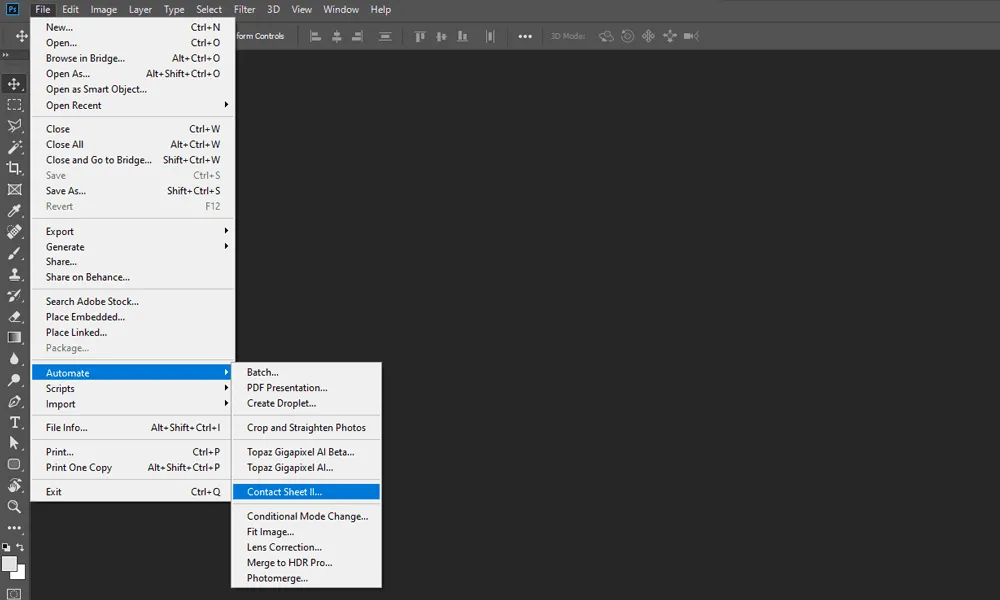This screenshot has width=1000, height=600.
Task: Click align right edges icon
Action: 358,36
